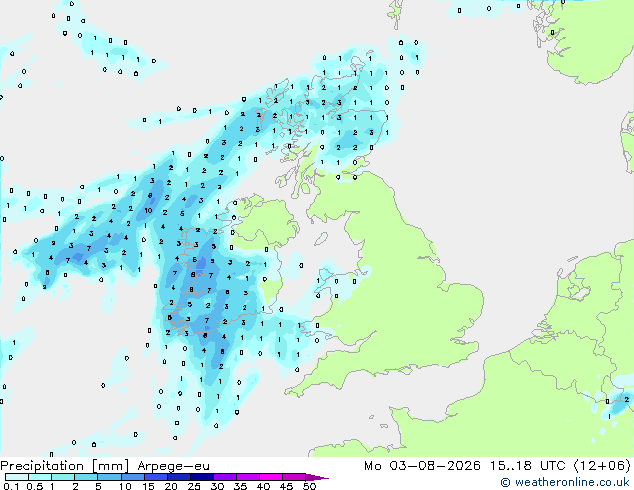
Task: Click legend scale value '0.5'
Action: pos(34,486)
